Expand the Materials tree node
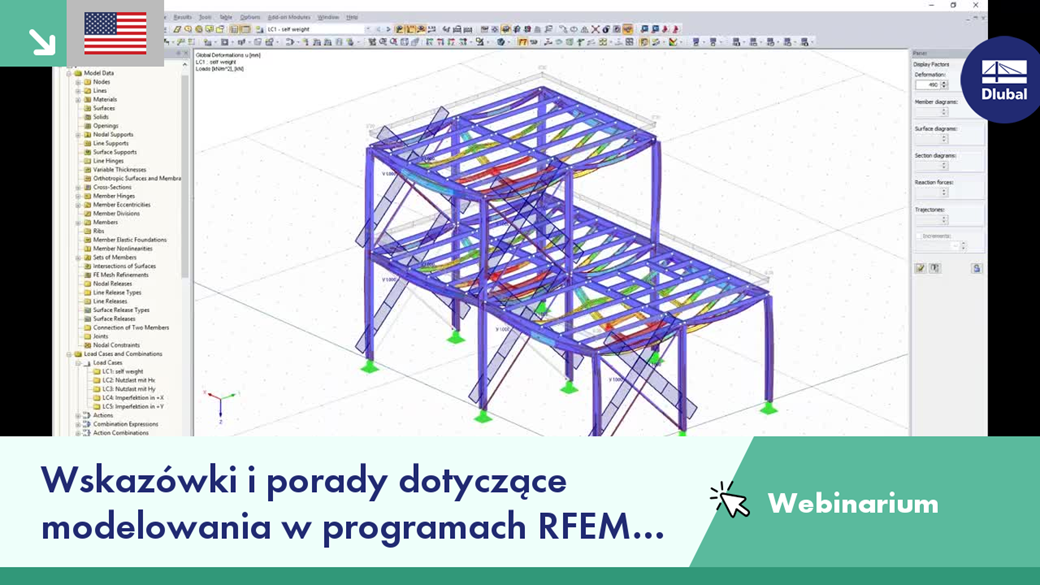1040x585 pixels. pos(78,99)
